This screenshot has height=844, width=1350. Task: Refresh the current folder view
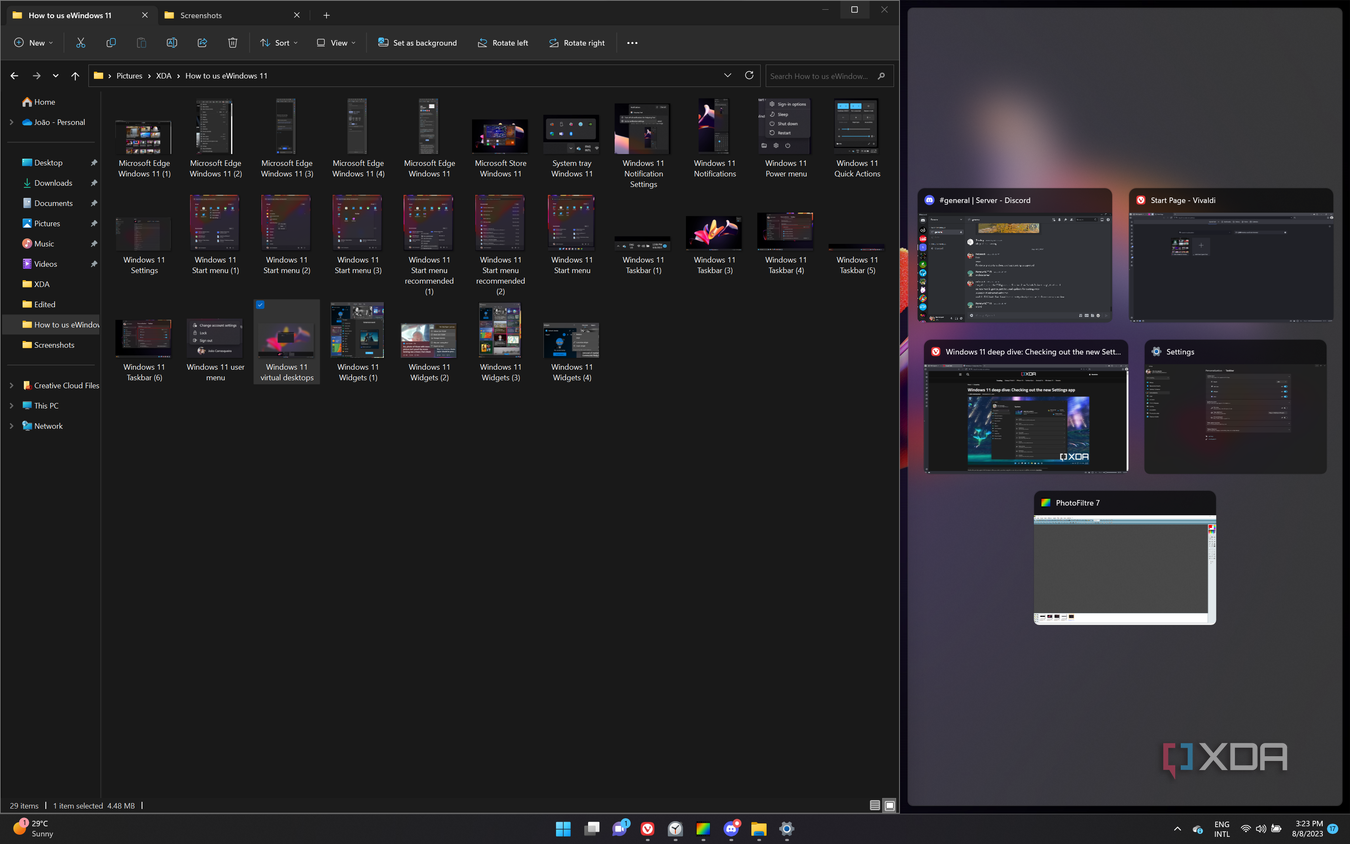coord(749,75)
